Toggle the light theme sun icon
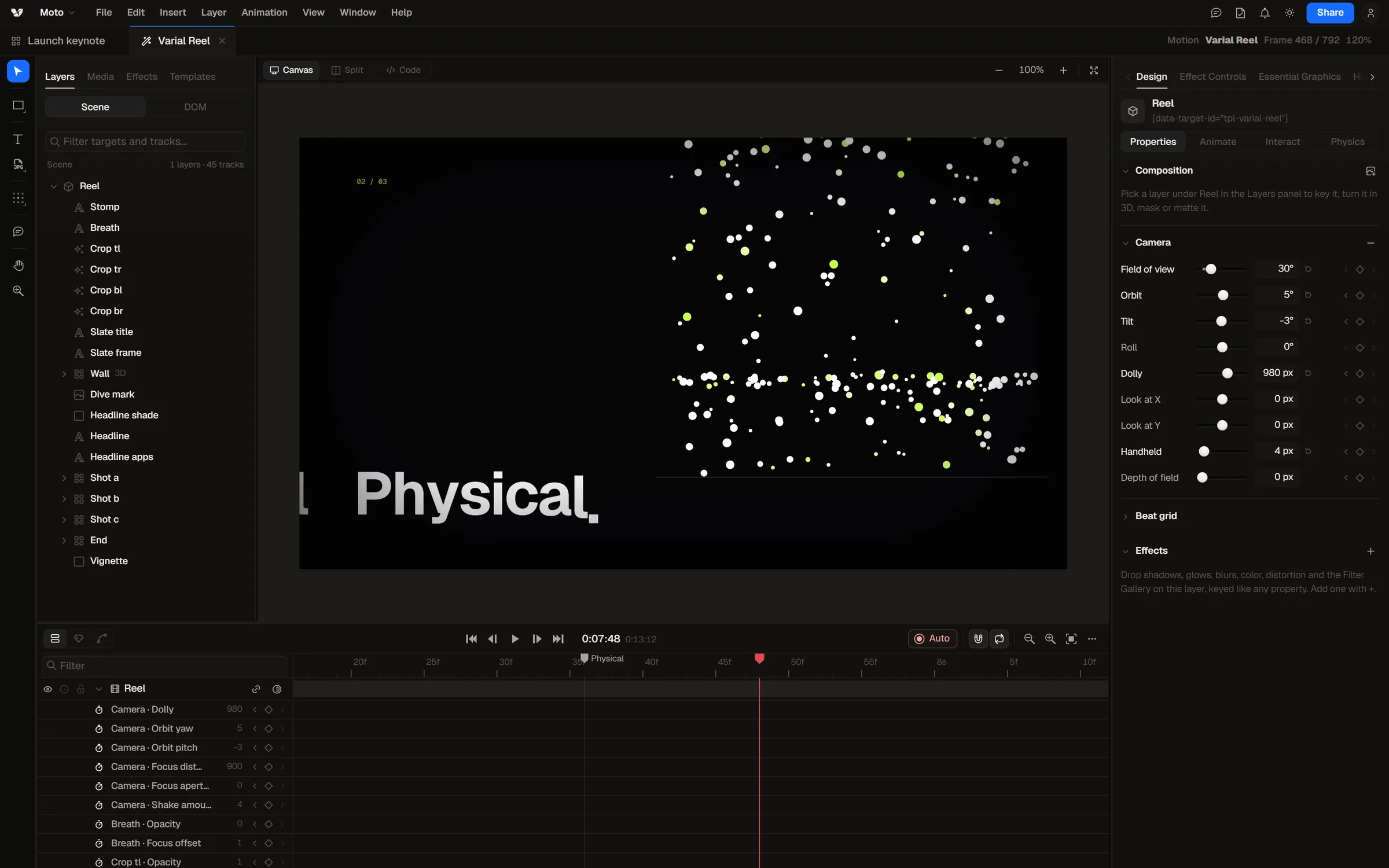Screen dimensions: 1389x868 (x=1289, y=13)
